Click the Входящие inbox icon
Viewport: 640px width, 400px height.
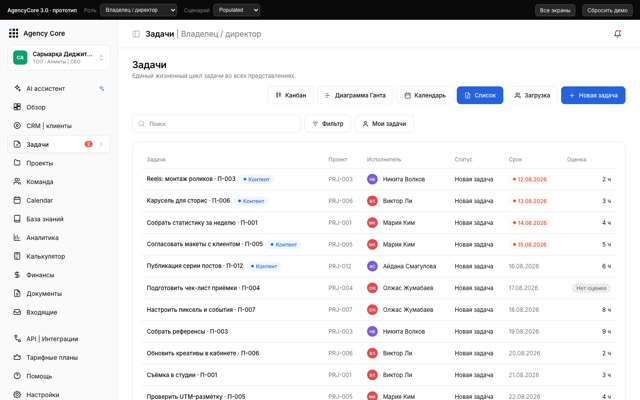(x=17, y=312)
